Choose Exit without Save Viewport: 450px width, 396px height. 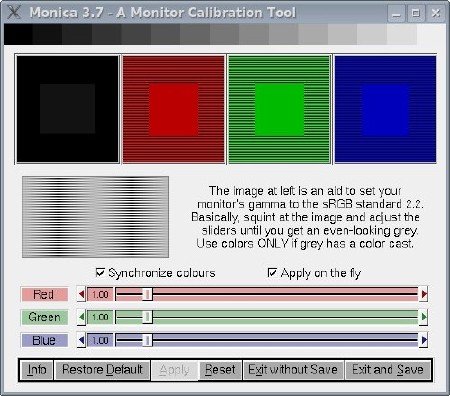click(293, 370)
